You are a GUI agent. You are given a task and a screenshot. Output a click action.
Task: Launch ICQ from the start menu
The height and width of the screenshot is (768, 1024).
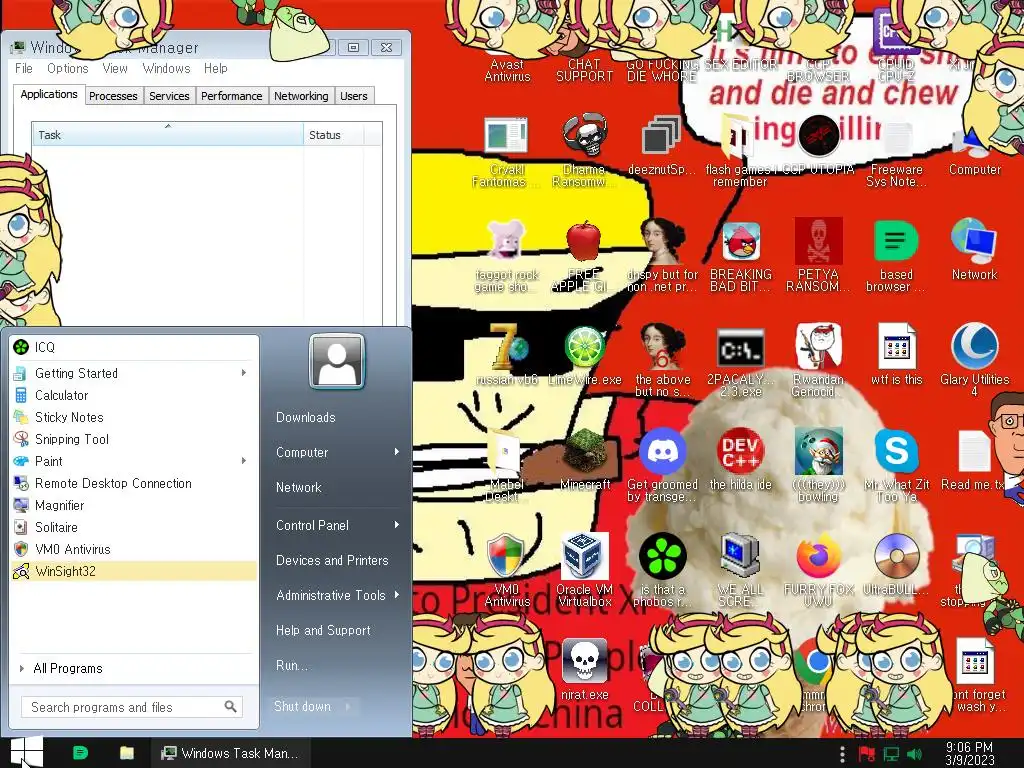pyautogui.click(x=135, y=347)
